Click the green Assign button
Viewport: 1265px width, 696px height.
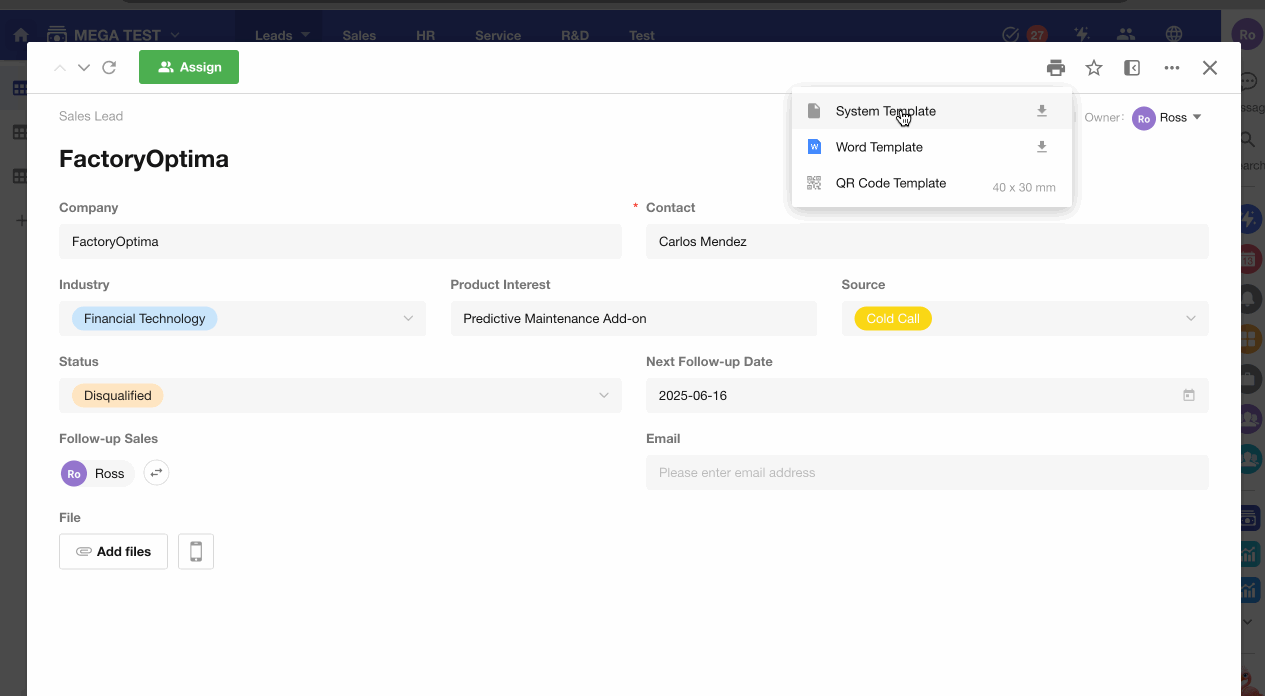[x=189, y=67]
